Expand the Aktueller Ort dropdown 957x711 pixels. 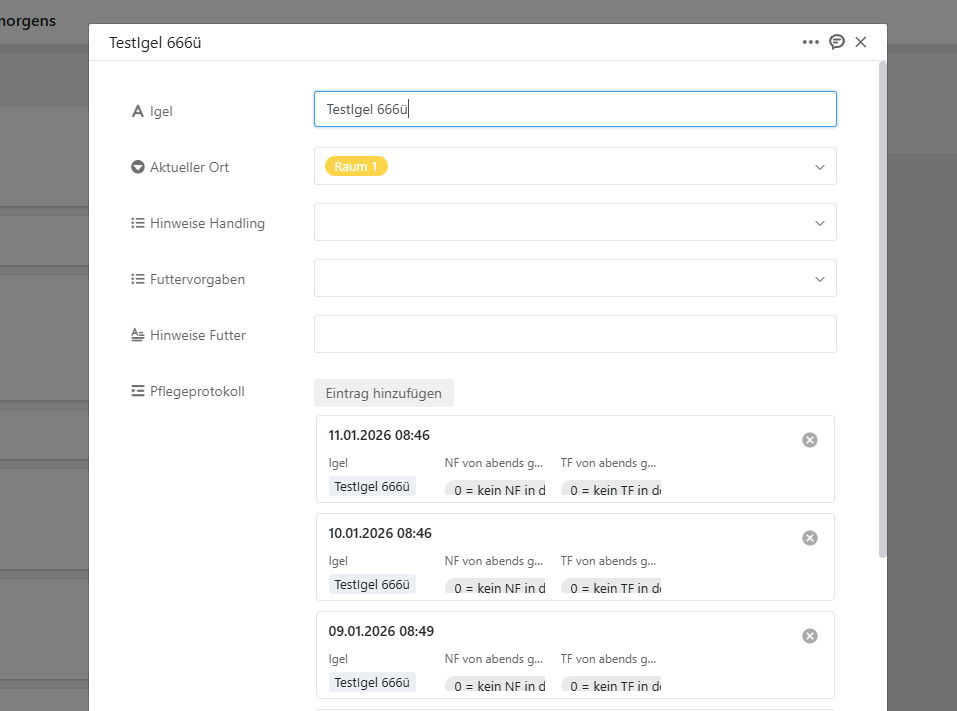[819, 167]
